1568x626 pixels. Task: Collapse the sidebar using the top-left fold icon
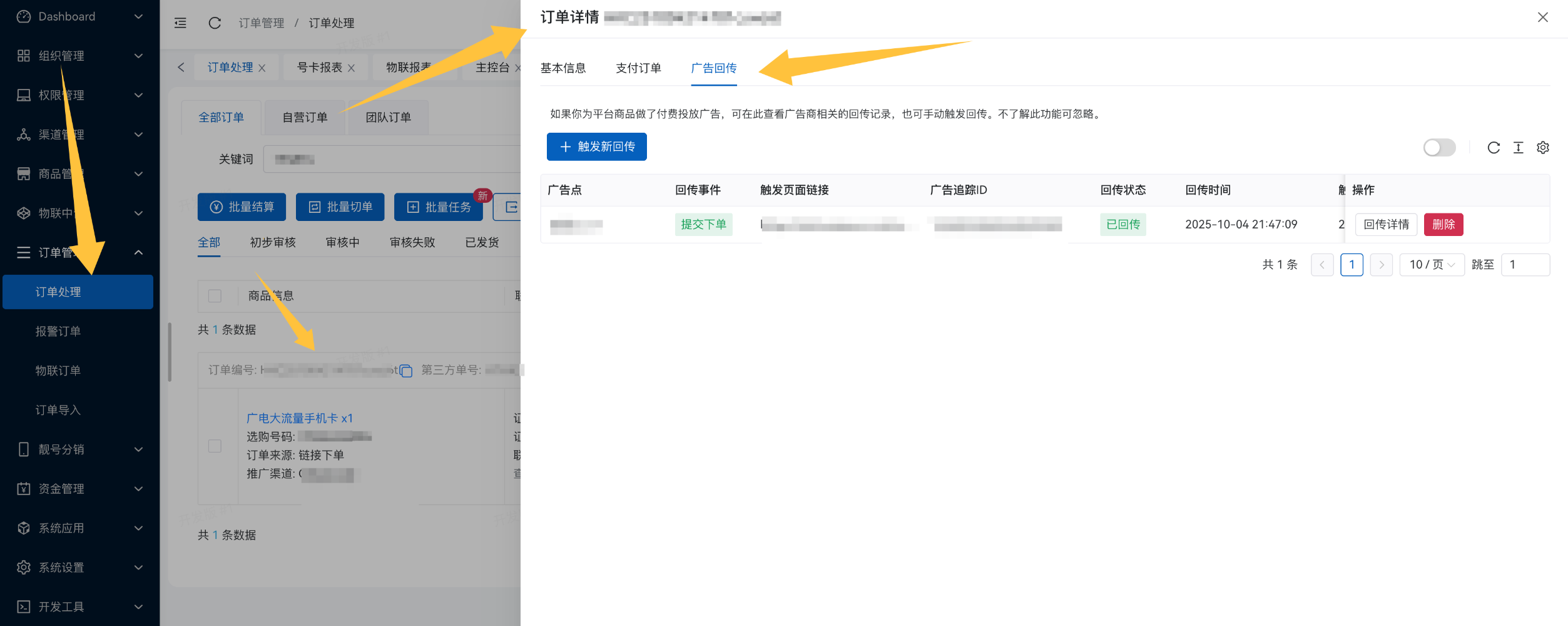(180, 23)
